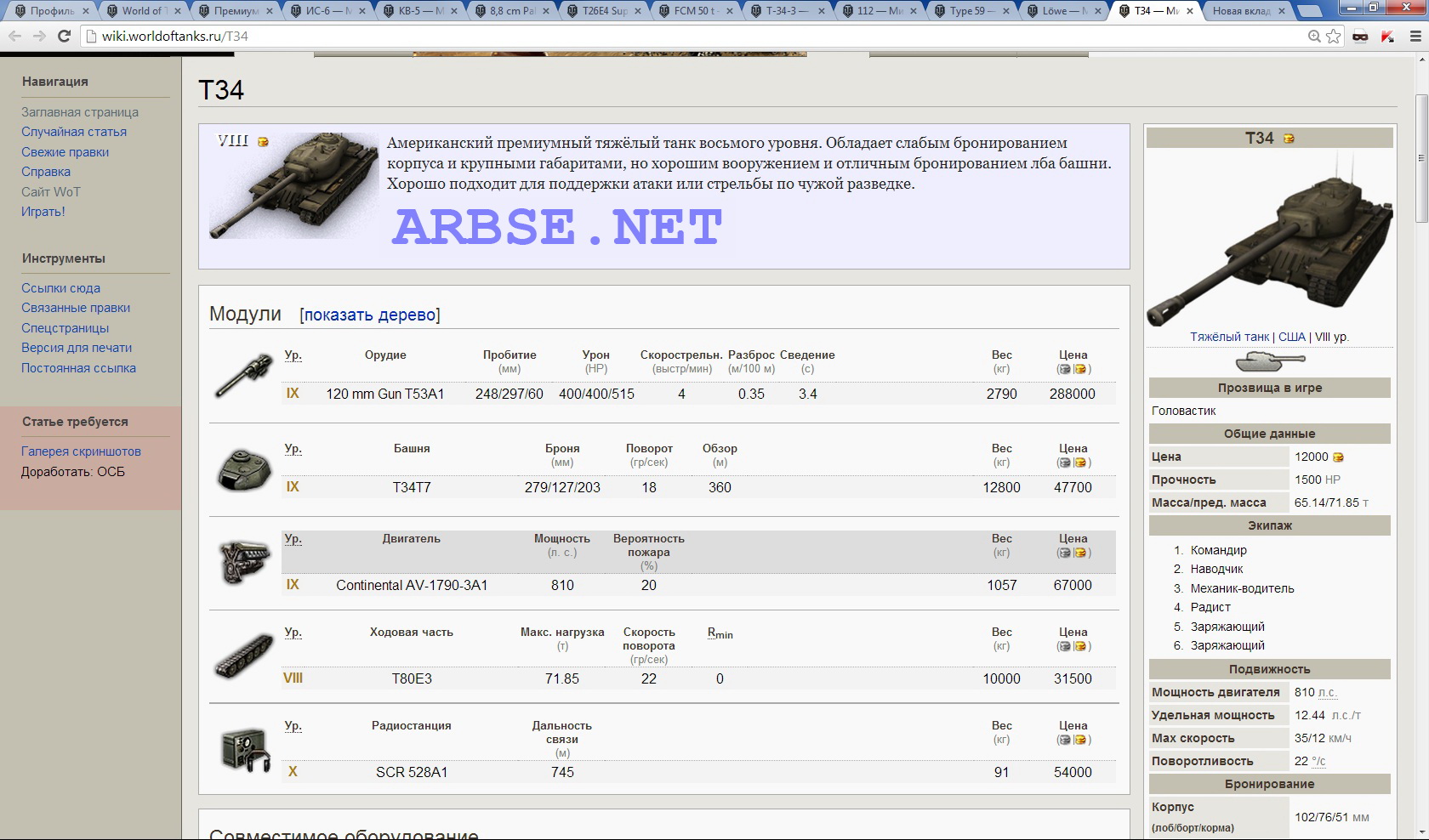
Task: Reload the page with the refresh icon
Action: [x=64, y=36]
